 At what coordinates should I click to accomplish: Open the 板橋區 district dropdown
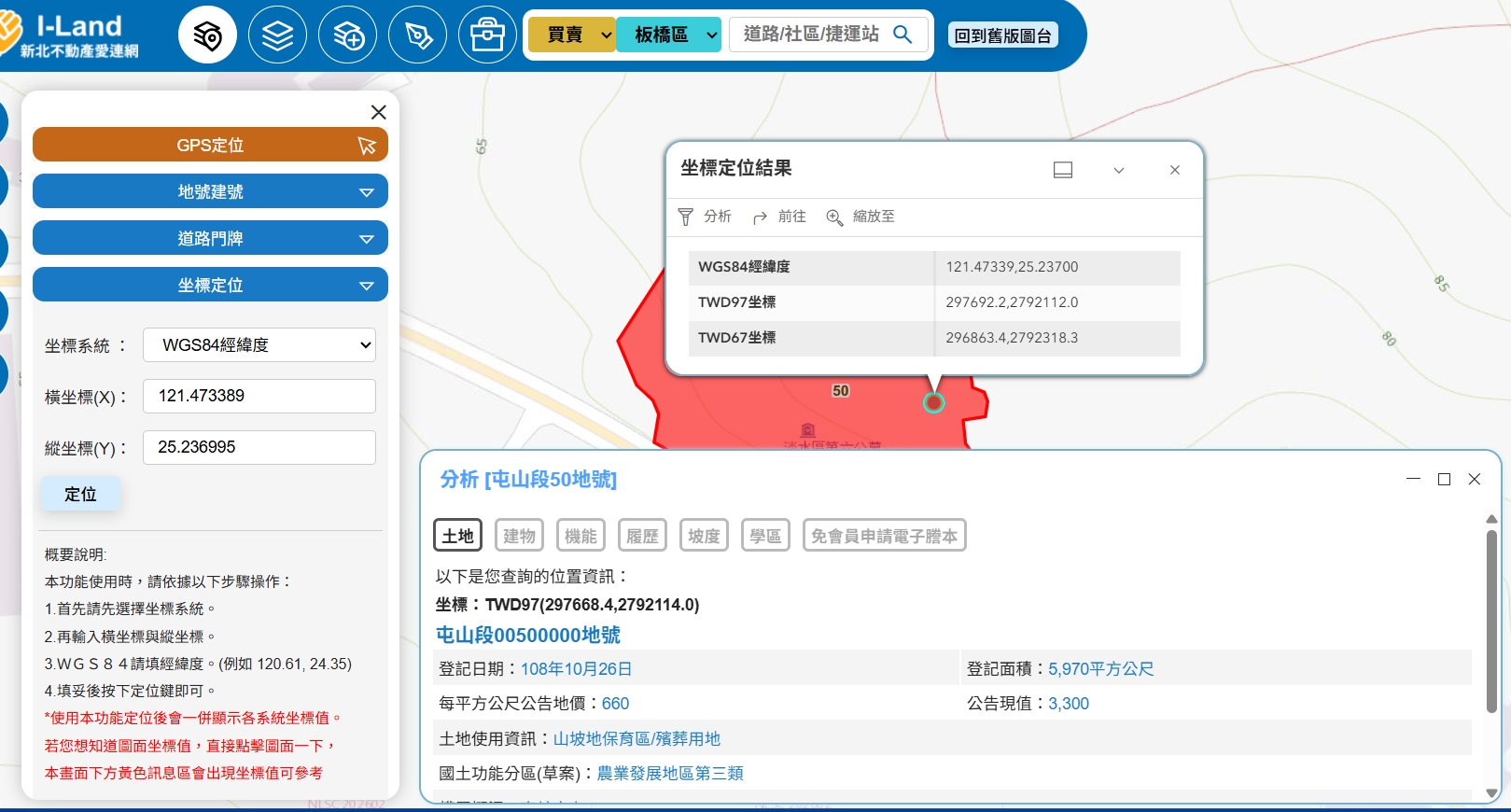click(668, 35)
